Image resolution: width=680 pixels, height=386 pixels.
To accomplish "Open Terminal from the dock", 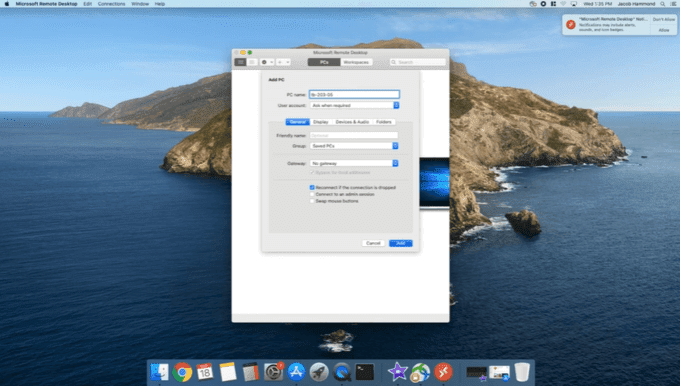I will 365,372.
